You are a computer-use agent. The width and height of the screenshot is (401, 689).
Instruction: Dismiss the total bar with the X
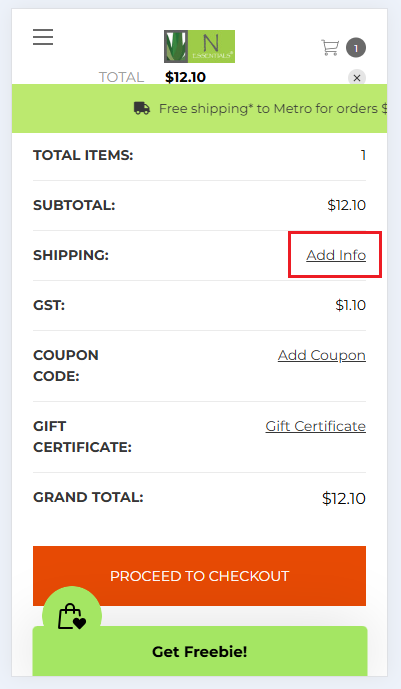pos(357,78)
